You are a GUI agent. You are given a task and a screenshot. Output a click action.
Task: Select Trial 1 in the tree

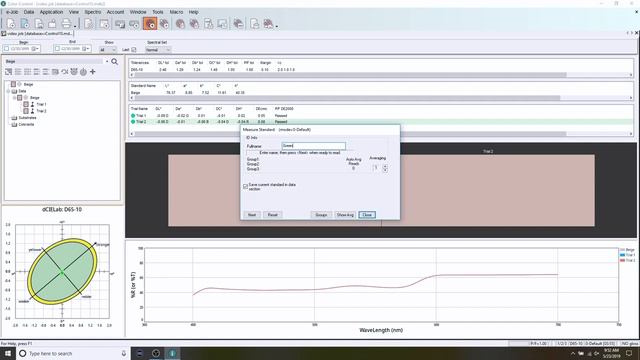pyautogui.click(x=41, y=104)
